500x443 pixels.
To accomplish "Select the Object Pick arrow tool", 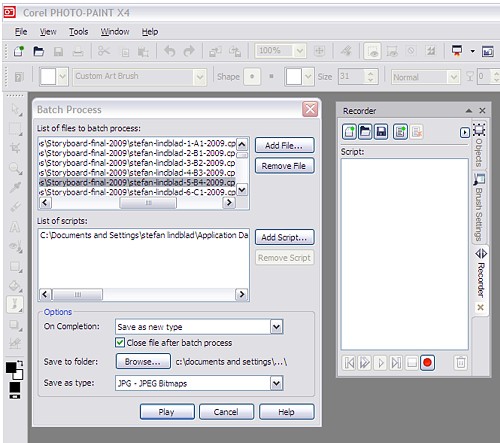I will [x=15, y=109].
